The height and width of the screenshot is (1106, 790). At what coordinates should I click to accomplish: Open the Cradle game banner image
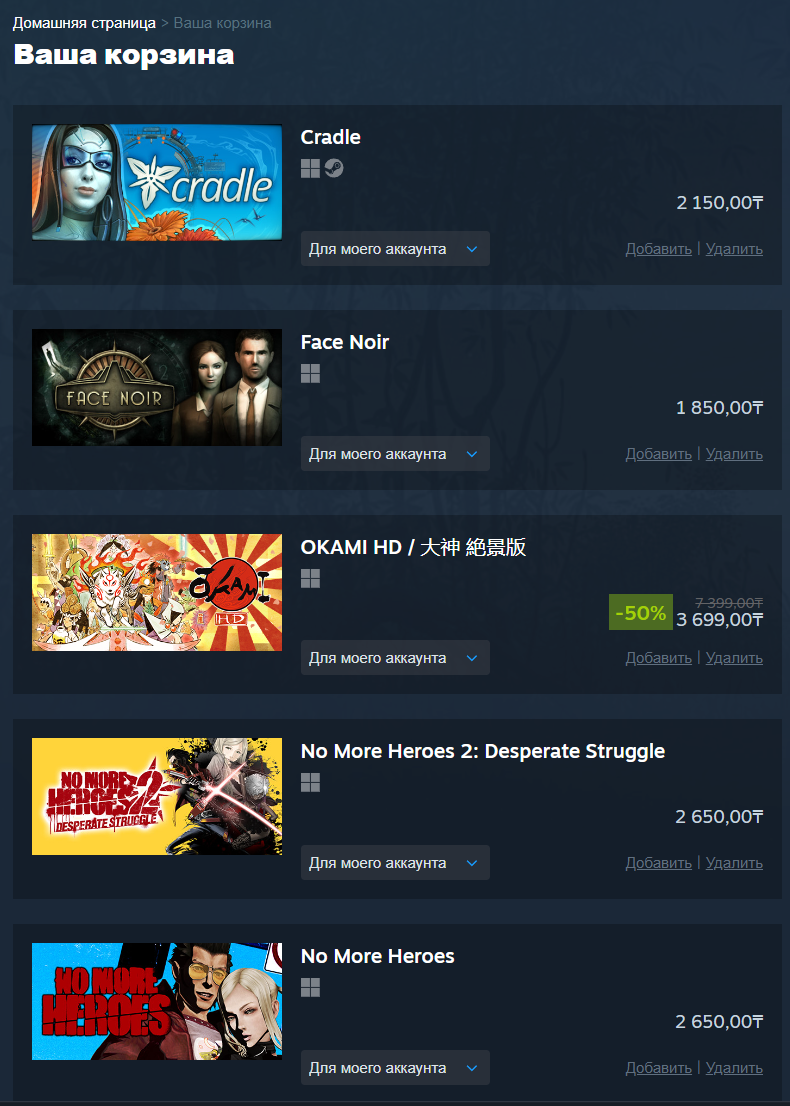157,183
